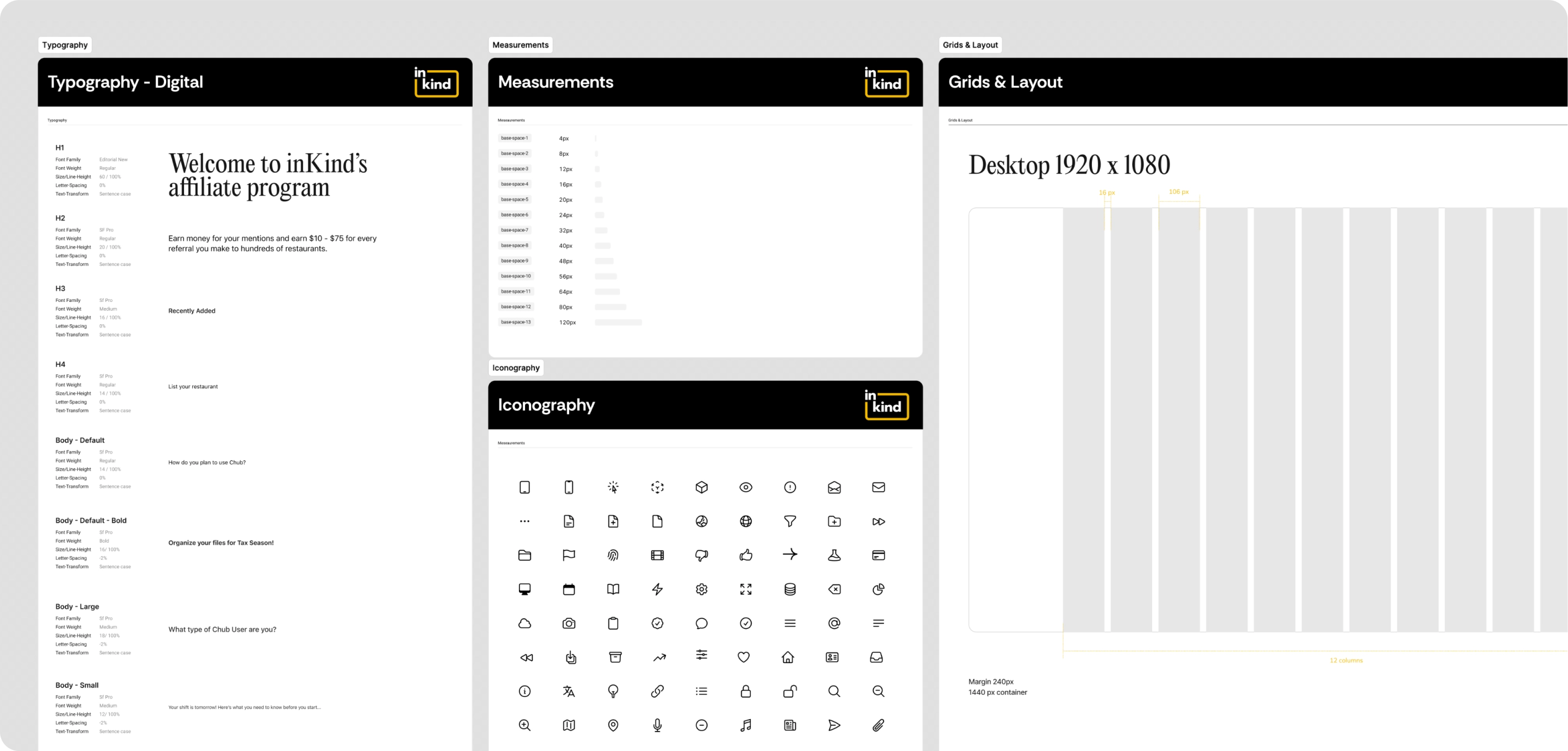This screenshot has width=1568, height=751.
Task: Click the Grids & Layout frame label
Action: (970, 45)
